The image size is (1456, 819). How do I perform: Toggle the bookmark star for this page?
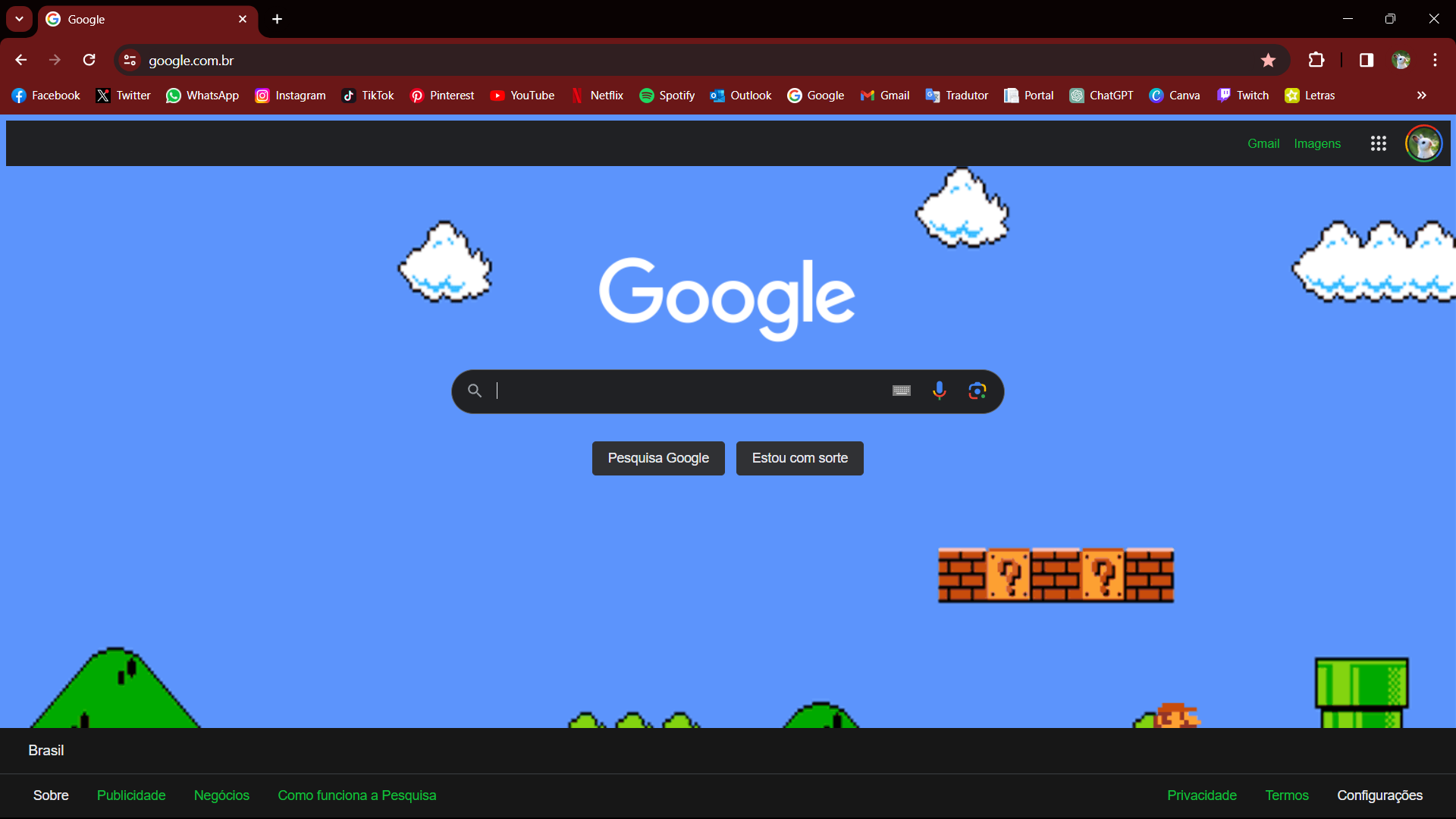click(x=1268, y=60)
